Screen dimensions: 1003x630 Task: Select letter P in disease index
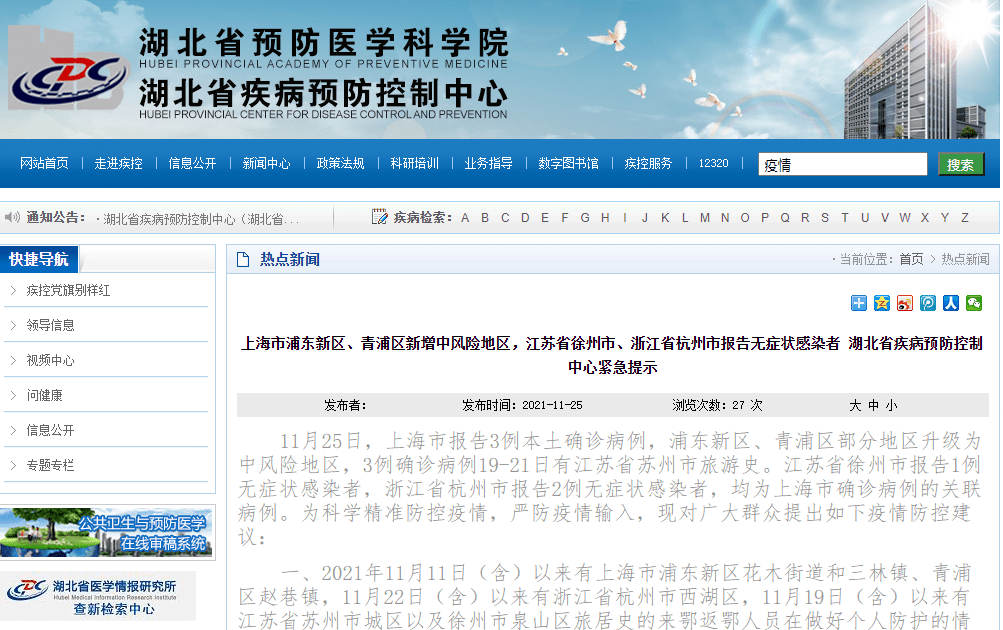765,217
